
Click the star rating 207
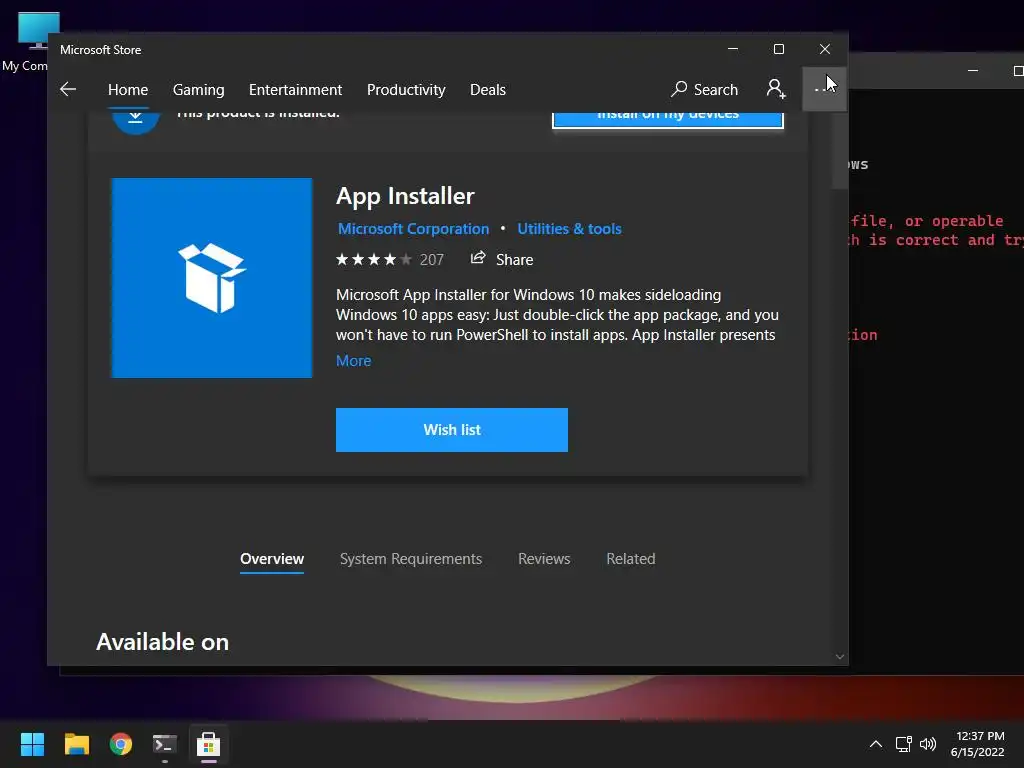390,260
